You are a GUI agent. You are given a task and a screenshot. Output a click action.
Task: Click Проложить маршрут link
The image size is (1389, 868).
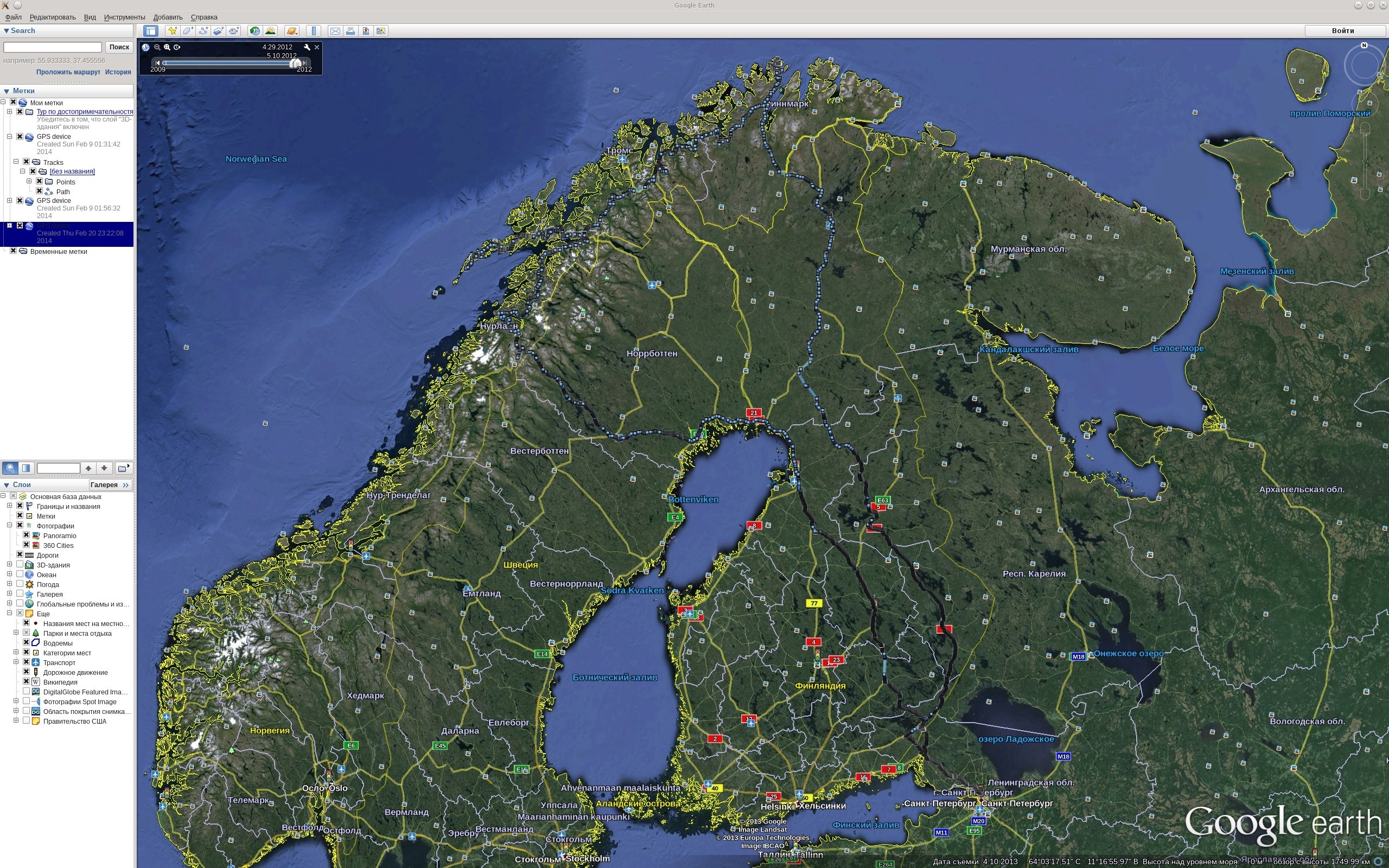68,72
